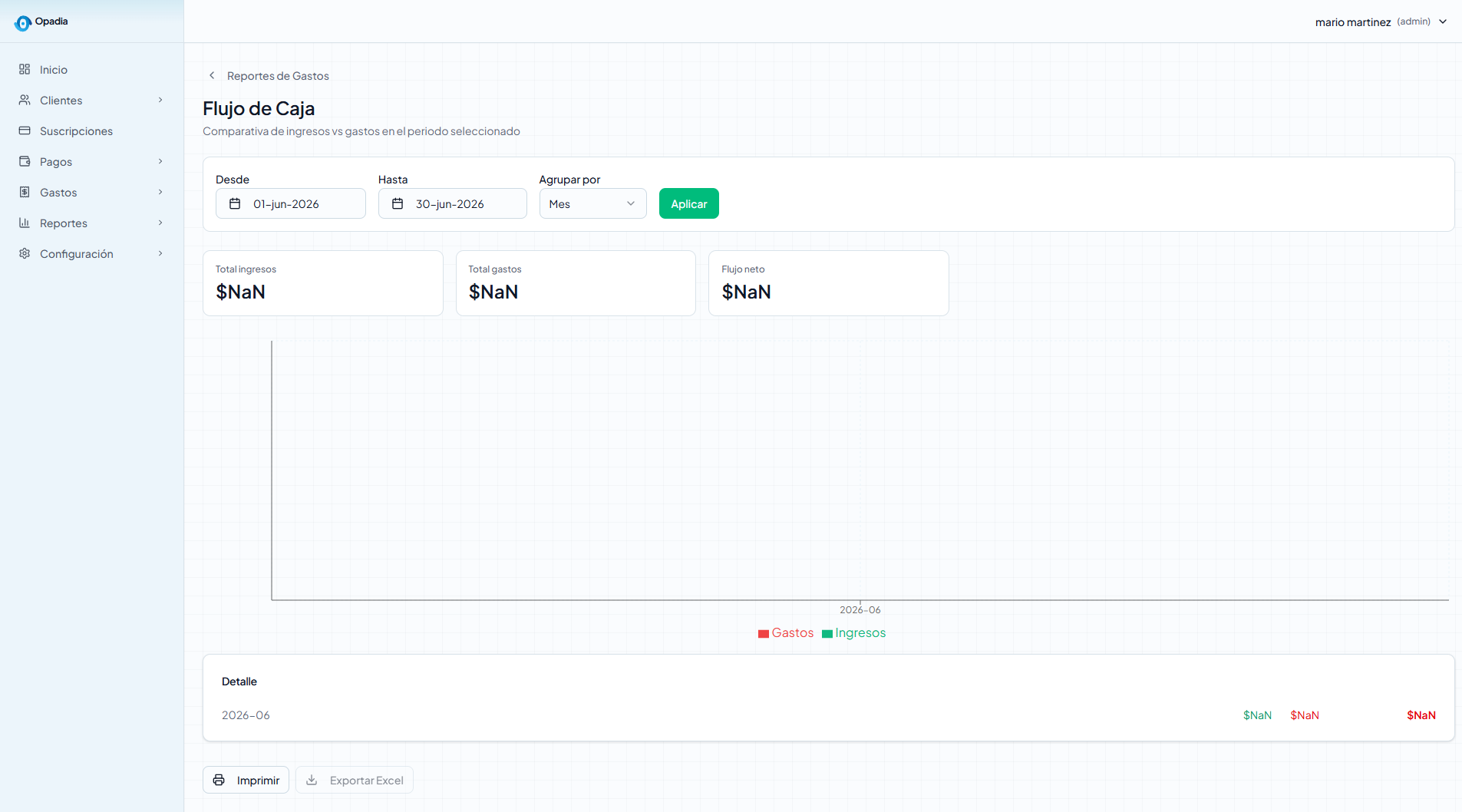Click the green $NaN in Detalle row

pyautogui.click(x=1257, y=715)
